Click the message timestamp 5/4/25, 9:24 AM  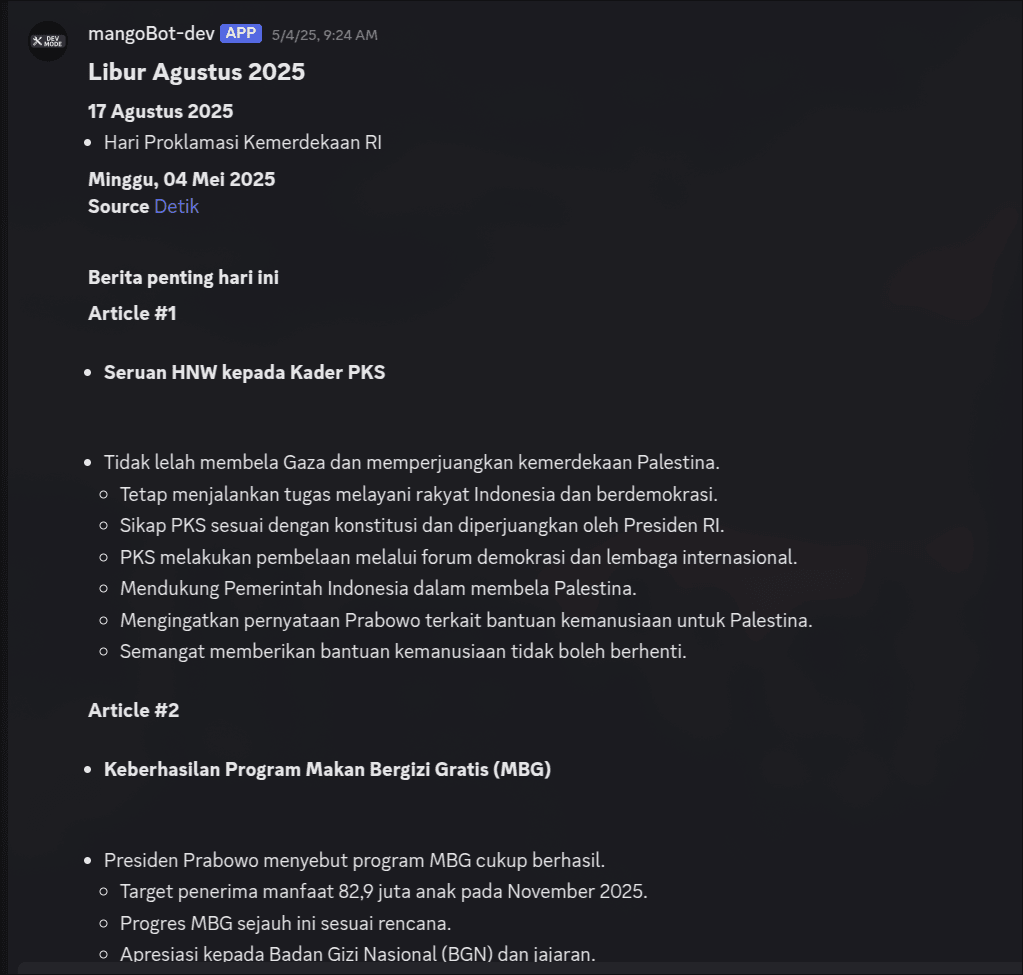pyautogui.click(x=324, y=35)
